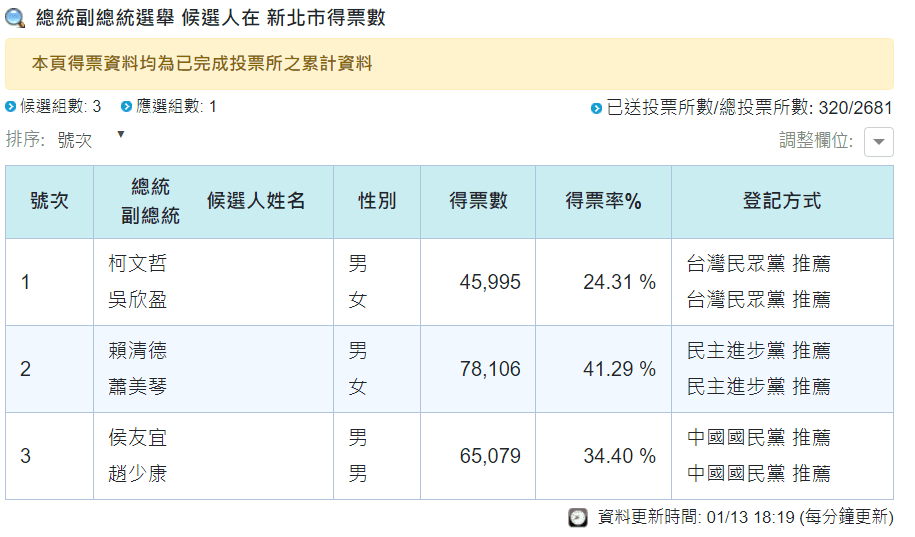Viewport: 915px width, 537px height.
Task: Click 民主進步黨 推薦 in 賴清德's line
Action: [x=759, y=351]
